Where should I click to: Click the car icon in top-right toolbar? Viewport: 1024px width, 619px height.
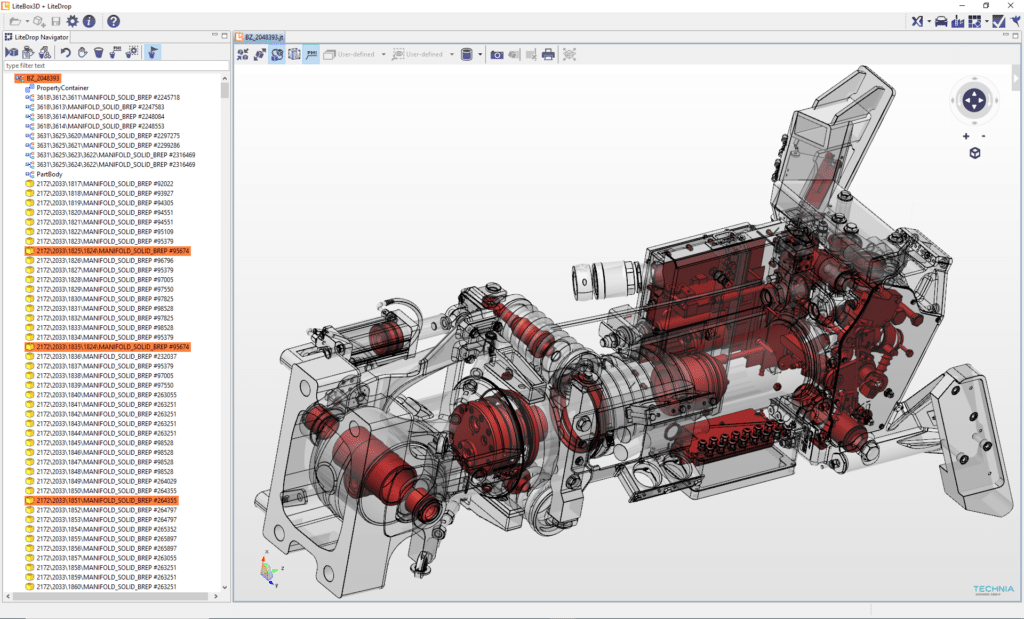941,22
